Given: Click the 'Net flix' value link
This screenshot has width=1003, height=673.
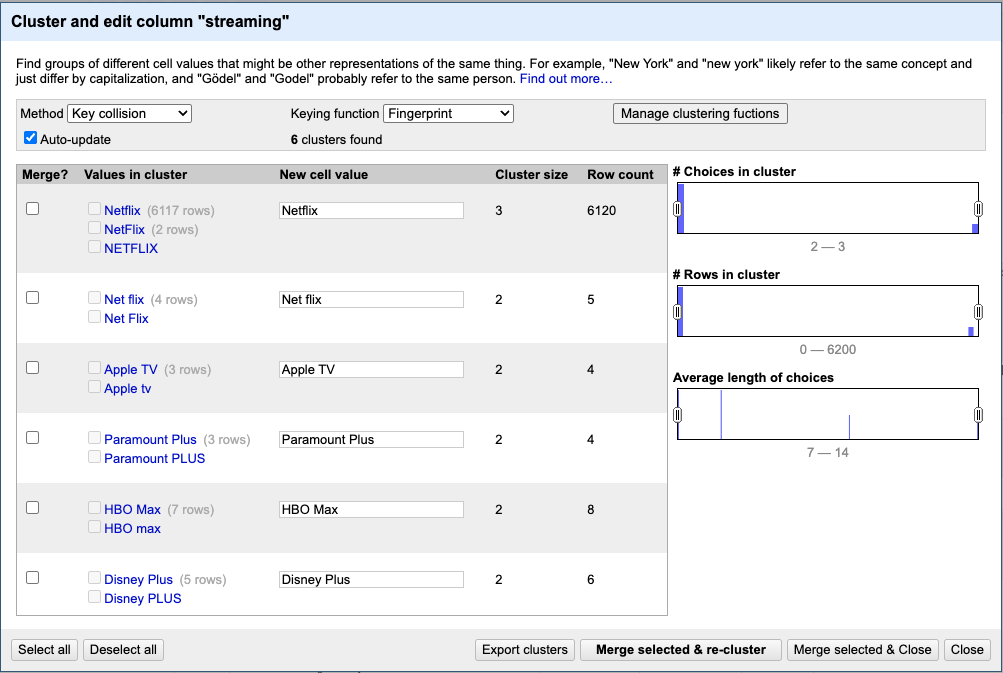Looking at the screenshot, I should pos(124,299).
